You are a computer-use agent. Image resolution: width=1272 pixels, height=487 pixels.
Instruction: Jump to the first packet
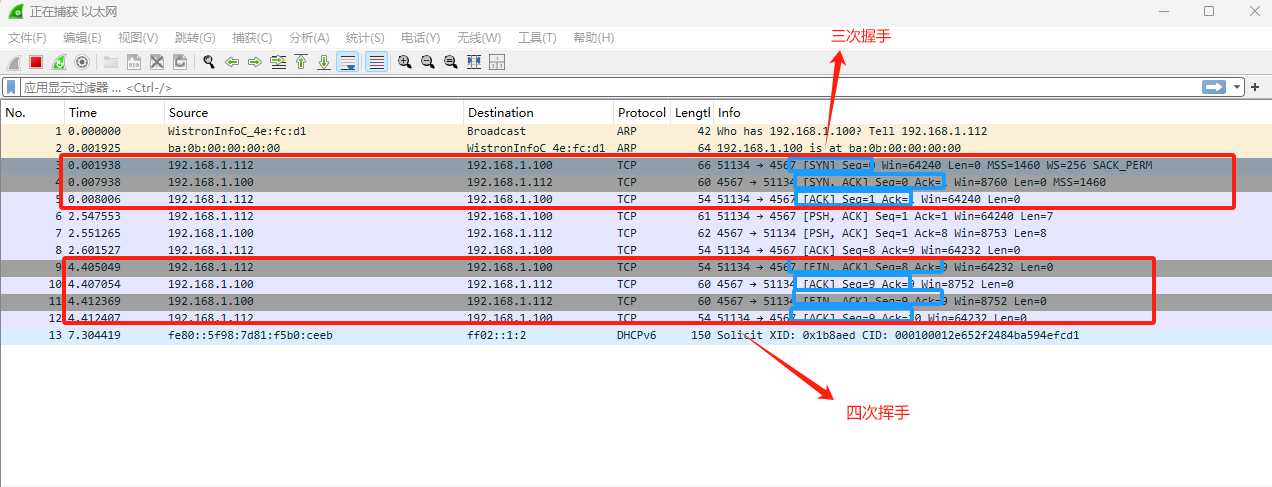(301, 62)
